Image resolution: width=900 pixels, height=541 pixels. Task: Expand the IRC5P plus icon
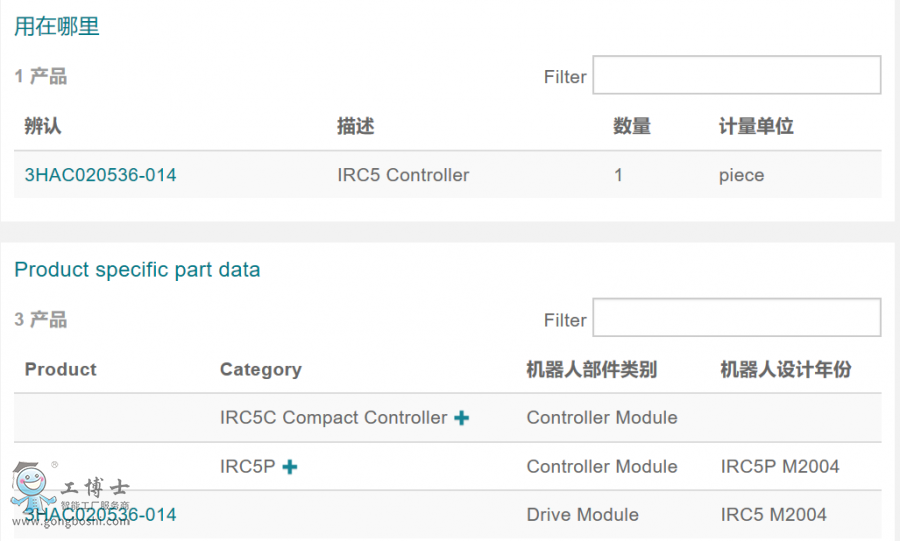pos(289,467)
